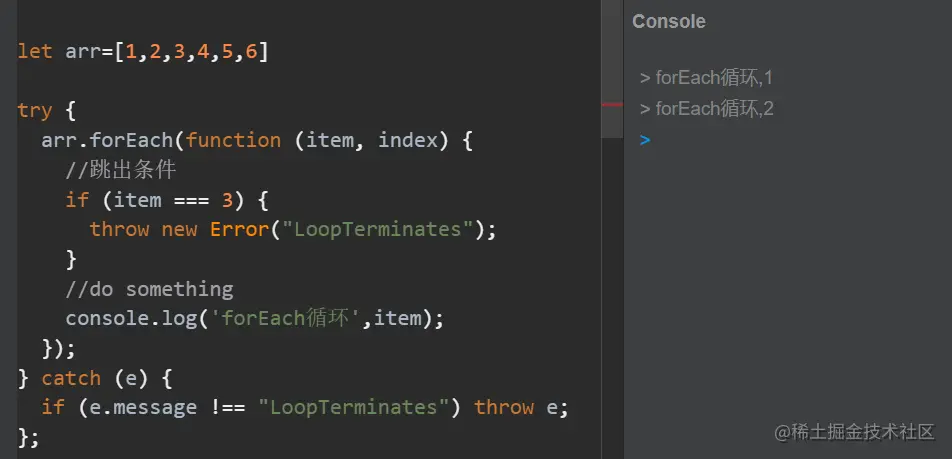Viewport: 952px width, 459px height.
Task: Click the 'if (e.message !== "LoopTerminates") throw e;' line
Action: [305, 407]
